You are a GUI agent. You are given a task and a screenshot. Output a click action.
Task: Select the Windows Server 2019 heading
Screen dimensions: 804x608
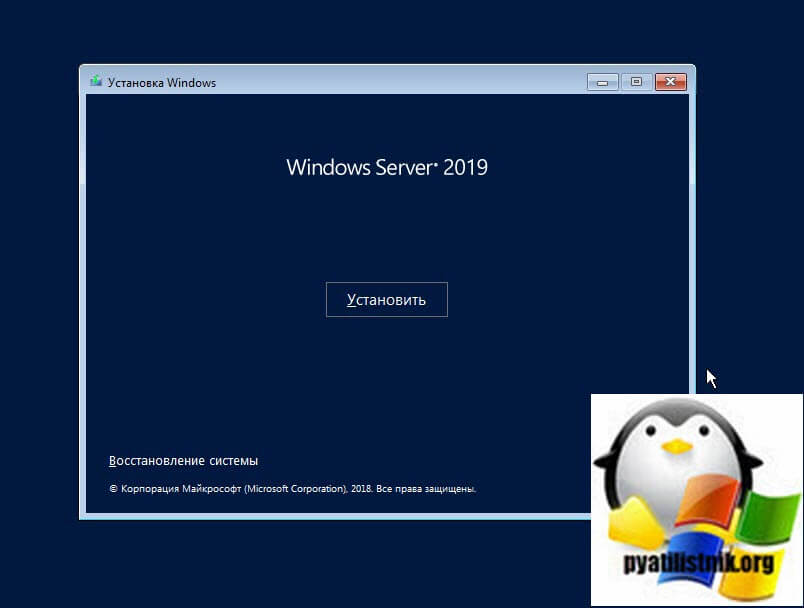[386, 167]
